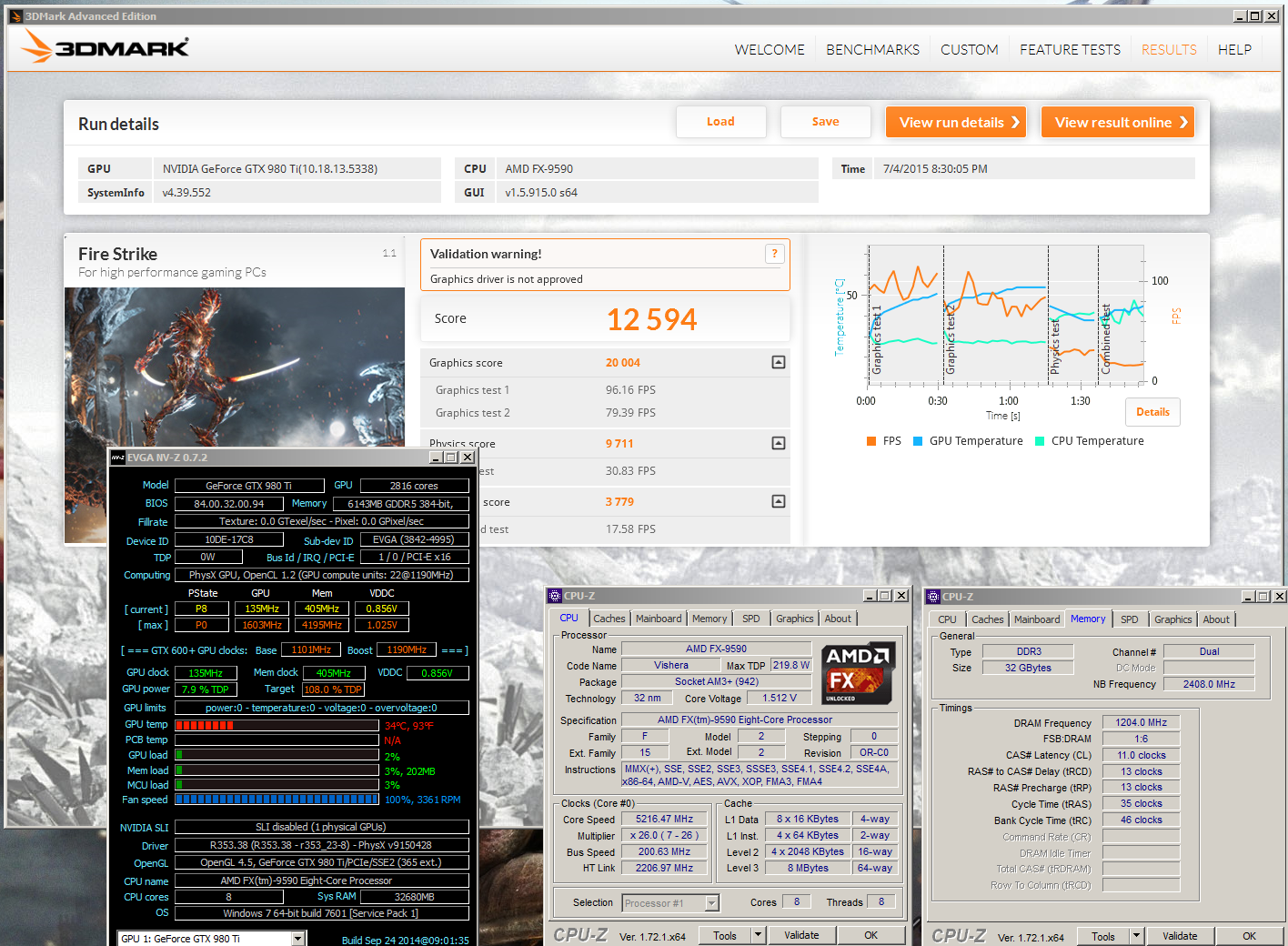
Task: Click the FPS orange legend swatch
Action: coord(871,441)
